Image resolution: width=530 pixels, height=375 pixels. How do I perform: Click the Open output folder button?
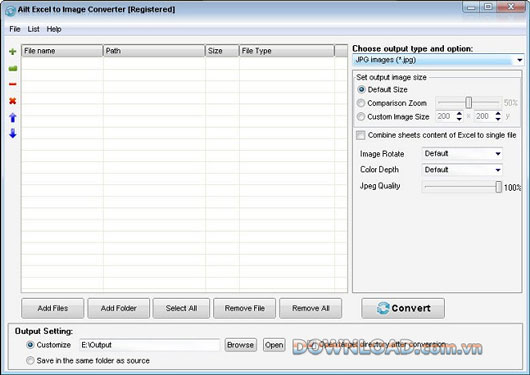274,345
